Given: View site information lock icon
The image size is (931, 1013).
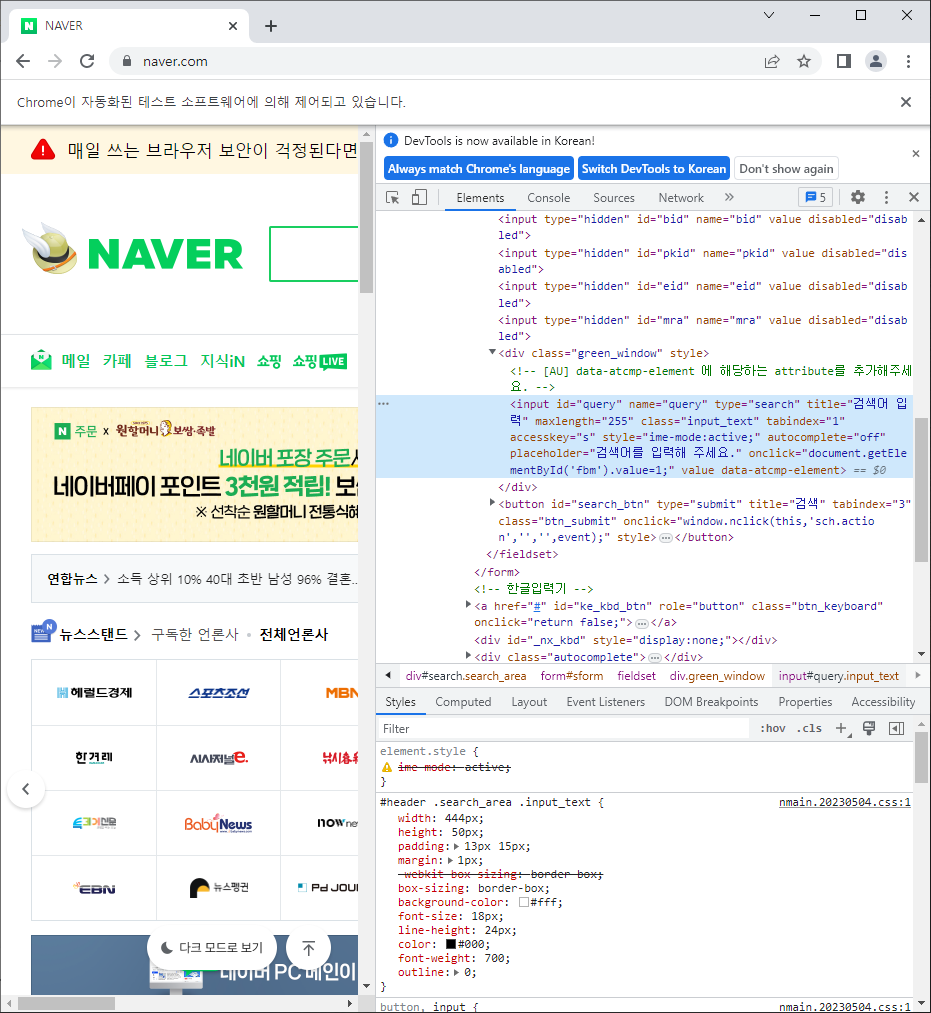Looking at the screenshot, I should (127, 61).
